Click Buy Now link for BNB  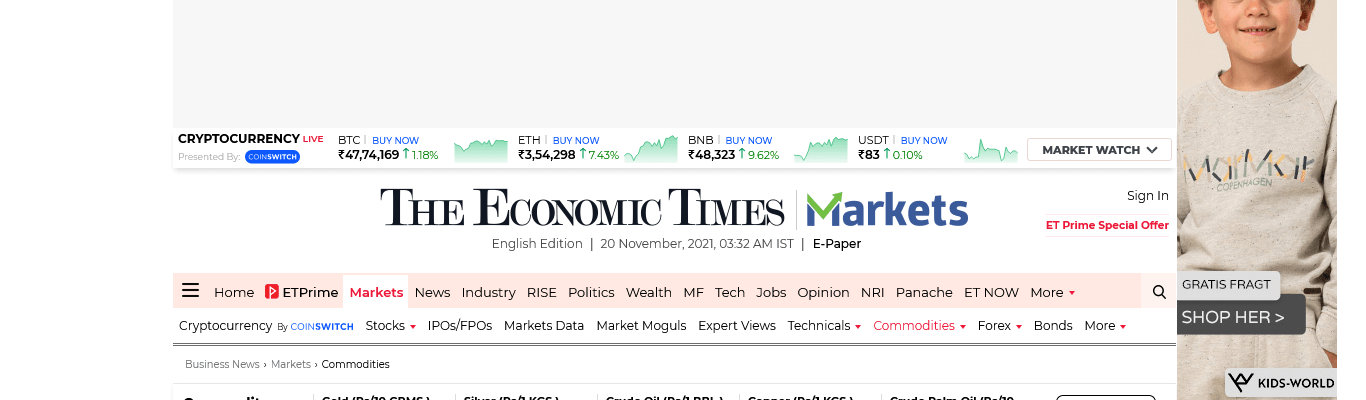(749, 140)
